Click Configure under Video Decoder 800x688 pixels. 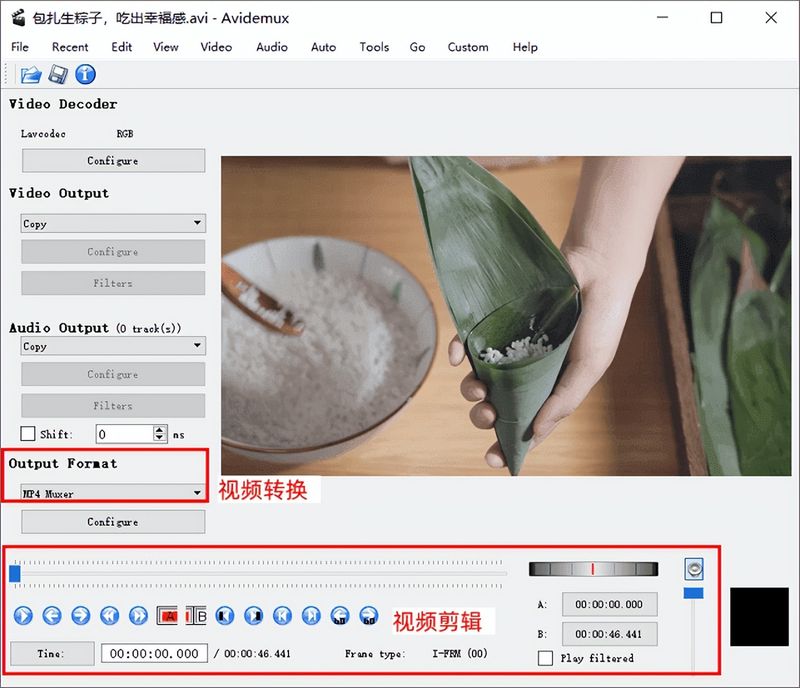(x=113, y=161)
